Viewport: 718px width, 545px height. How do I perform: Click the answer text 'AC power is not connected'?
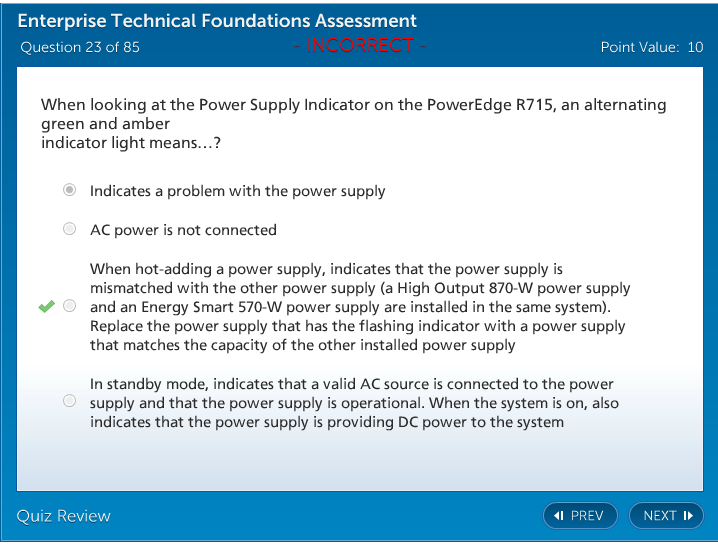[x=183, y=230]
